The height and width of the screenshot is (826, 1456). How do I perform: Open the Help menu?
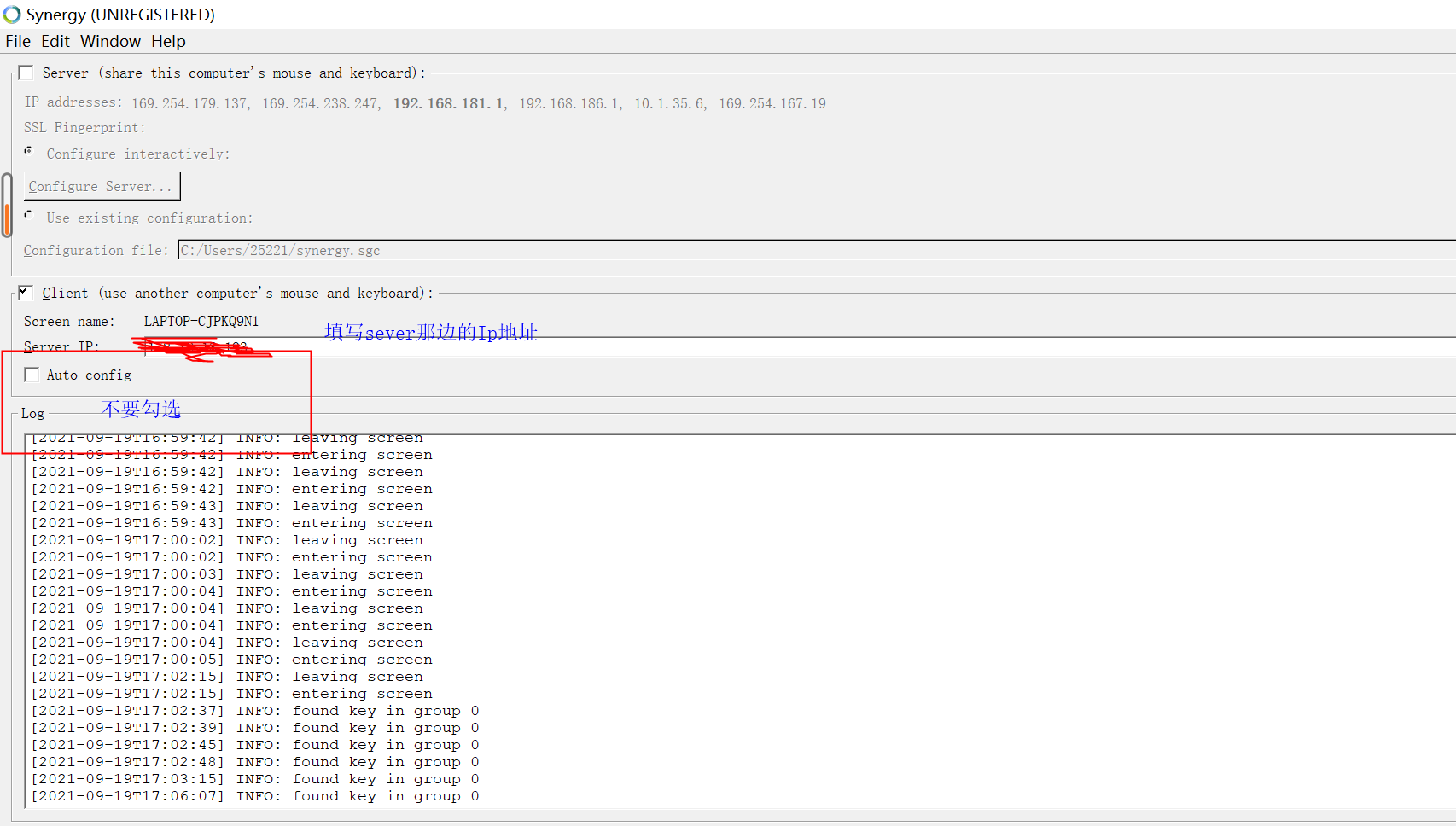tap(168, 41)
